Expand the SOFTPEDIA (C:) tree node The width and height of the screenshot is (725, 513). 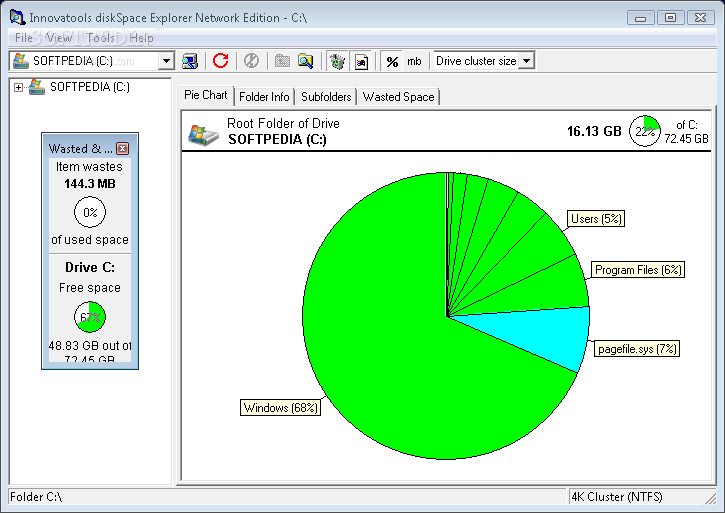click(x=18, y=87)
